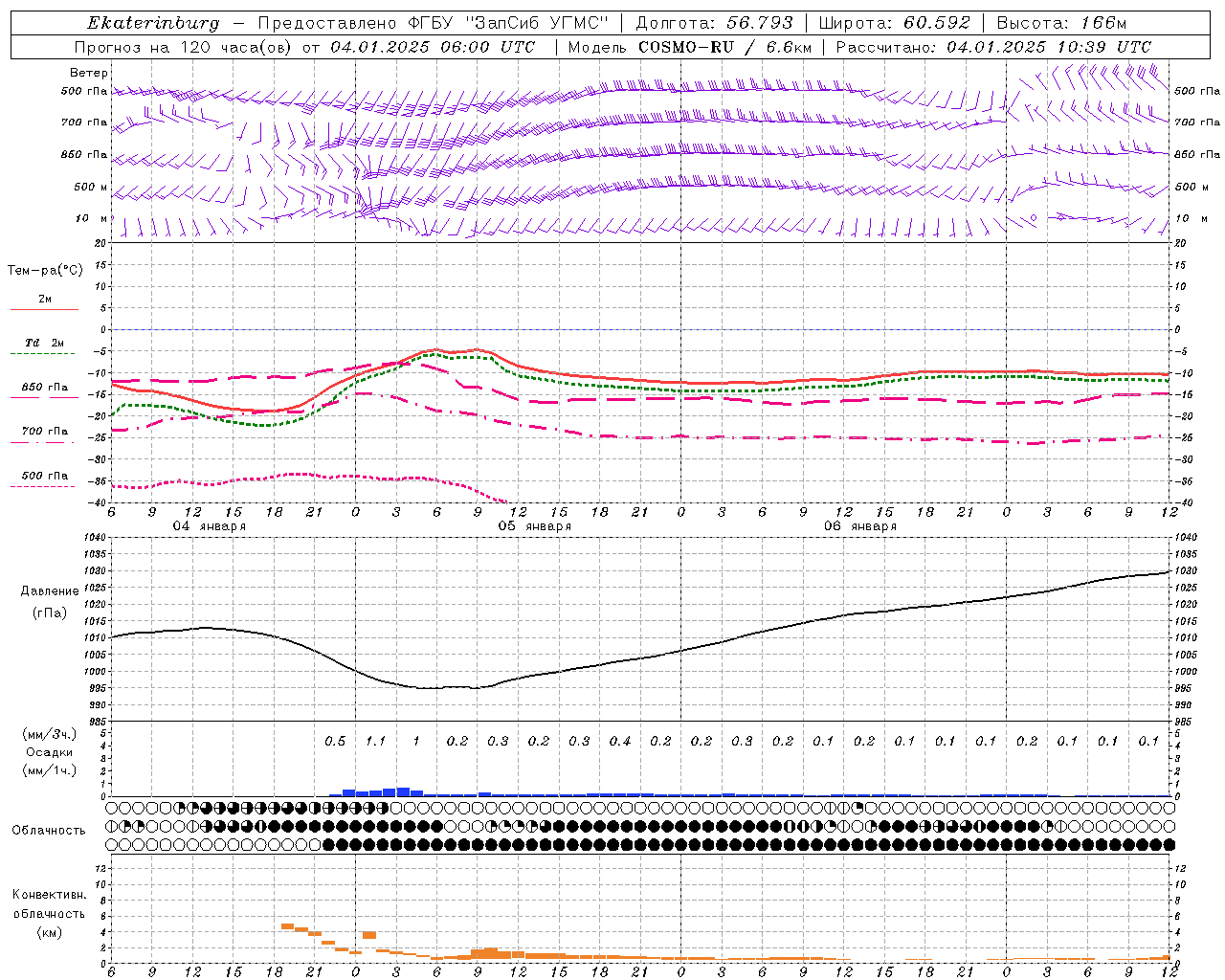The image size is (1225, 980).
Task: Click the '(мм/3ч.)' precipitation unit label
Action: click(49, 734)
